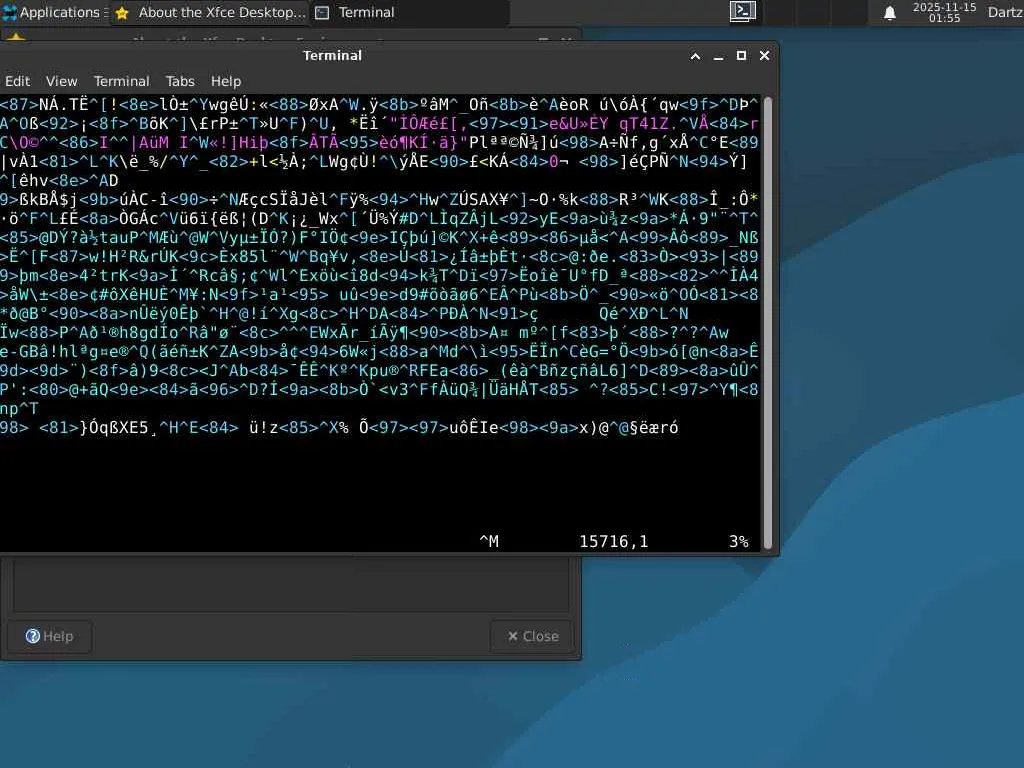The height and width of the screenshot is (768, 1024).
Task: Click the Terminal window title bar
Action: [x=332, y=56]
